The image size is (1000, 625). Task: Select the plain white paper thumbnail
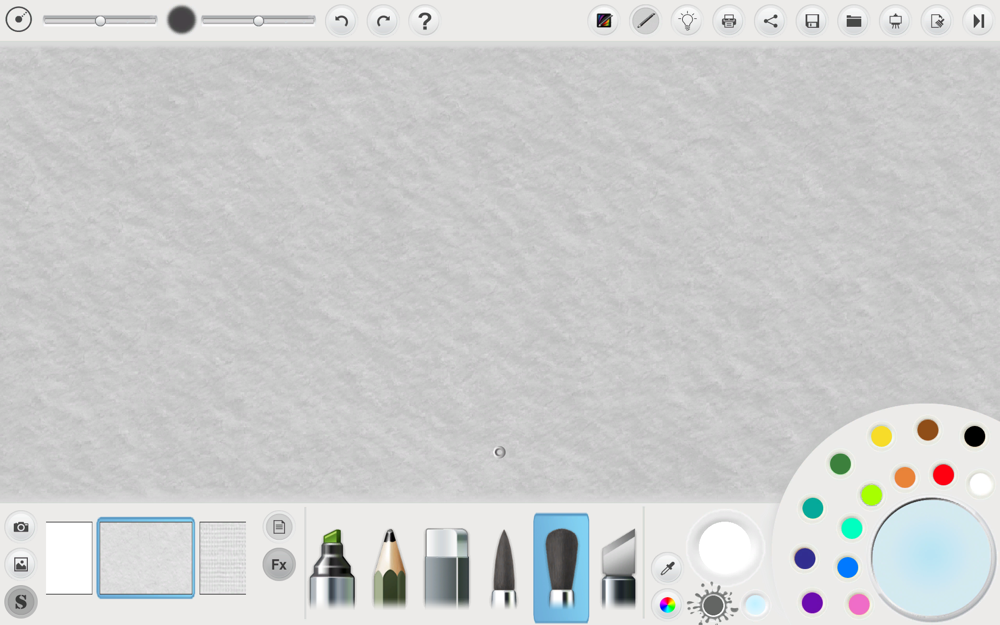pos(69,558)
